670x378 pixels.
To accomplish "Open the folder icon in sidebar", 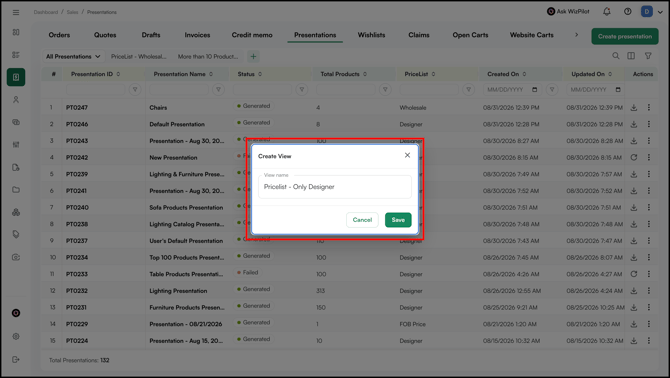I will [x=16, y=190].
